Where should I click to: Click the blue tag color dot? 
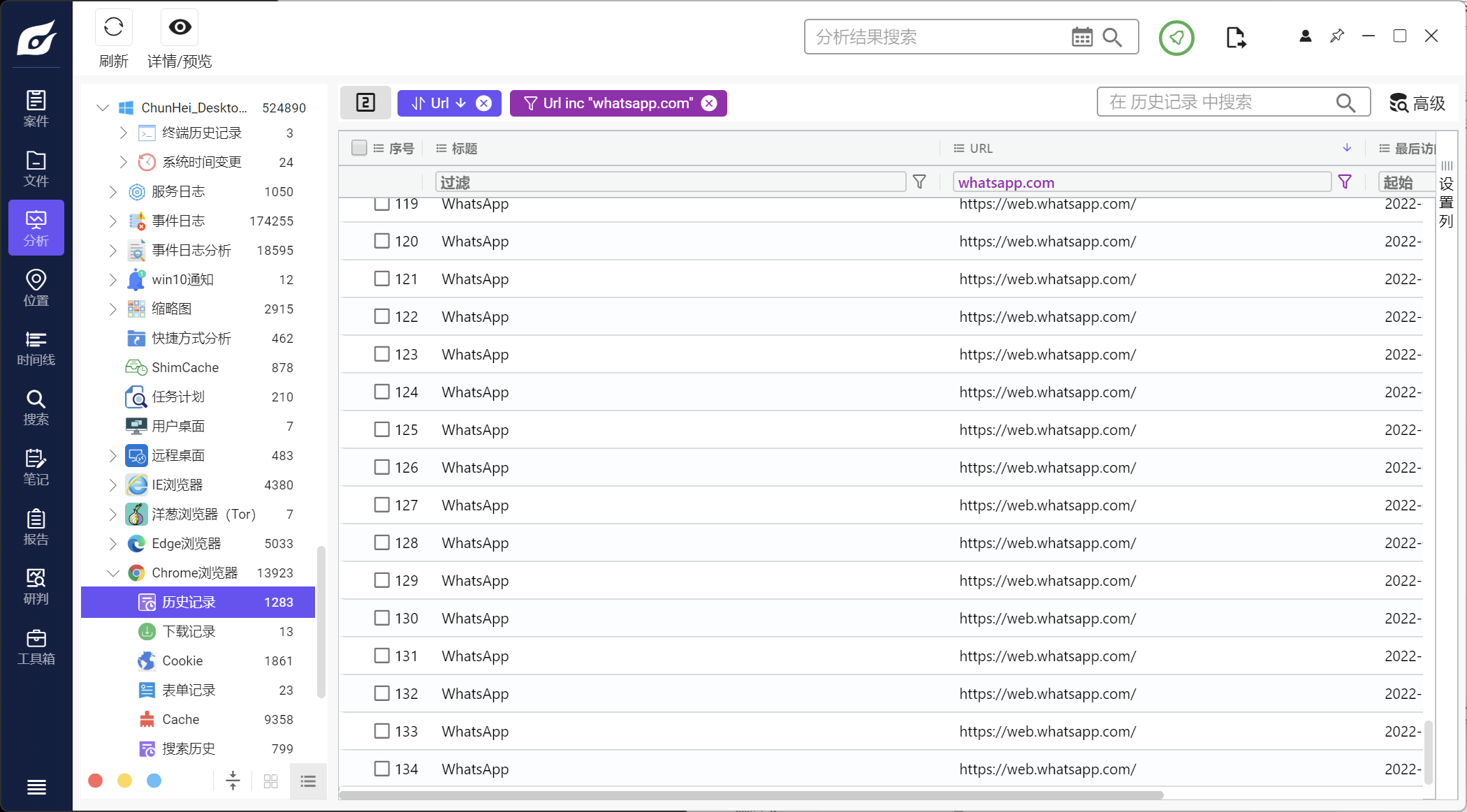click(x=154, y=781)
